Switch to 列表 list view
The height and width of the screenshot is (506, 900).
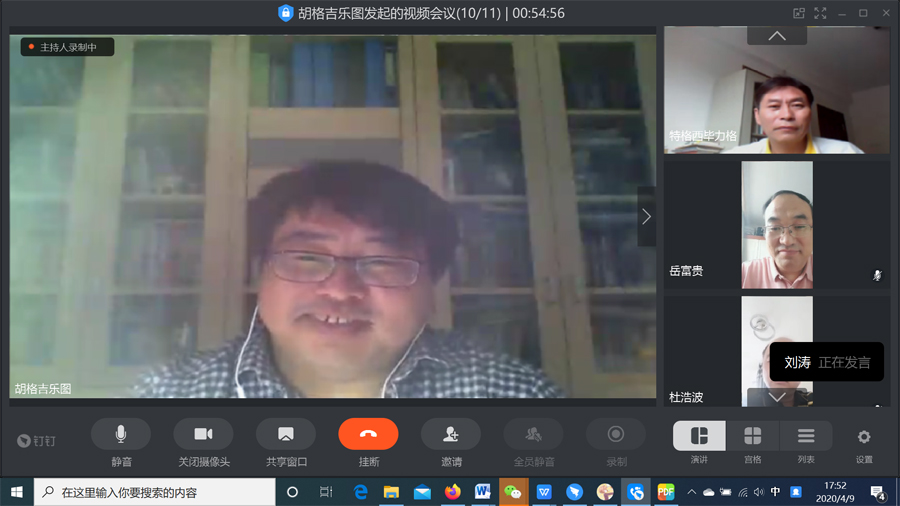point(806,436)
